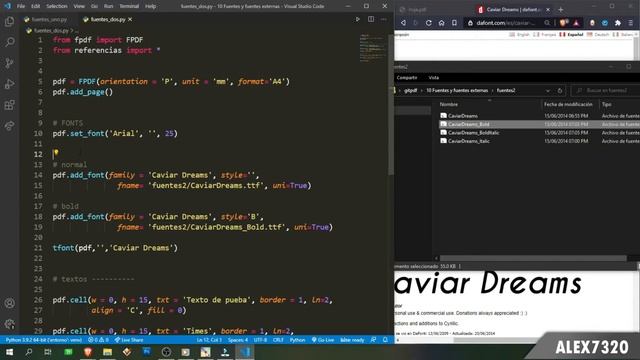
Task: Expand the File Explorer address path dropdown
Action: pyautogui.click(x=547, y=91)
